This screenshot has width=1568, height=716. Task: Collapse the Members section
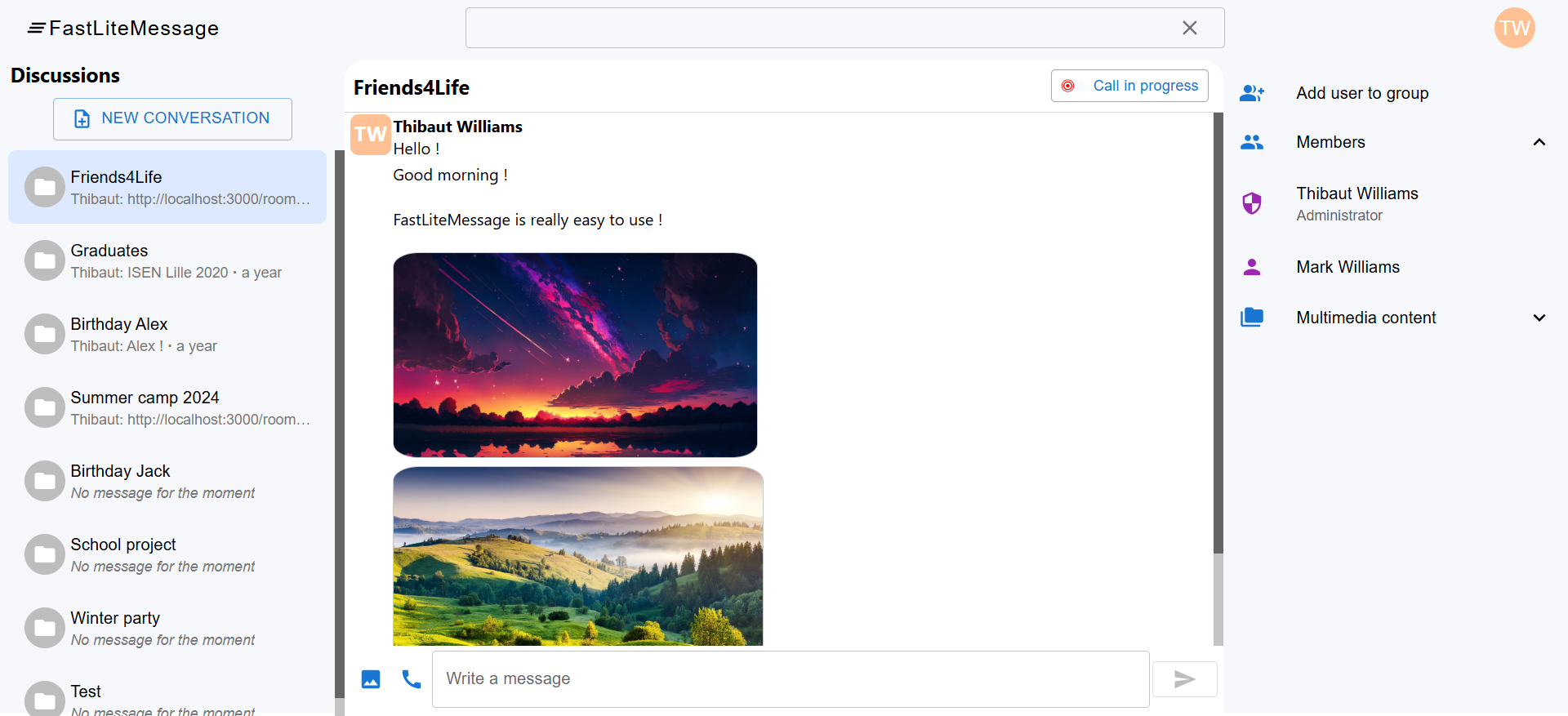tap(1539, 142)
